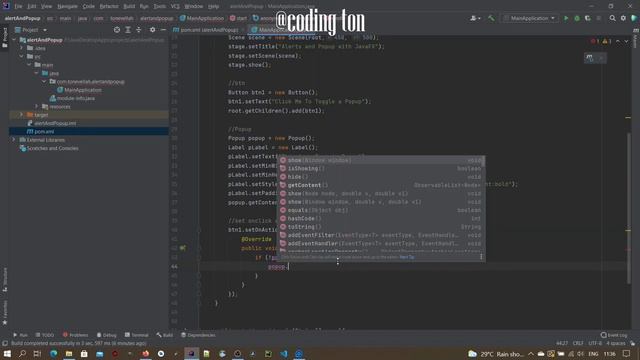Click the Expand All icon in Project panel

128,30
